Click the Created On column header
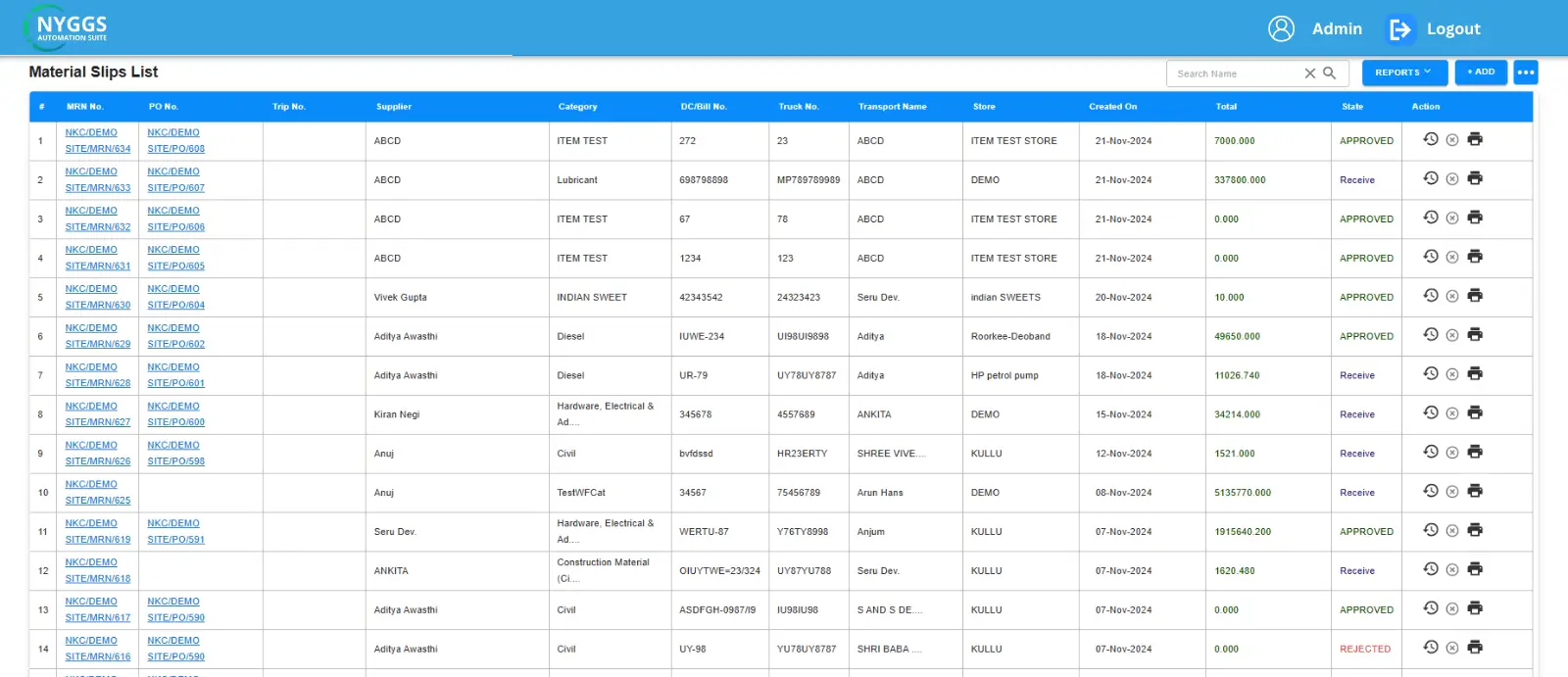 tap(1113, 107)
